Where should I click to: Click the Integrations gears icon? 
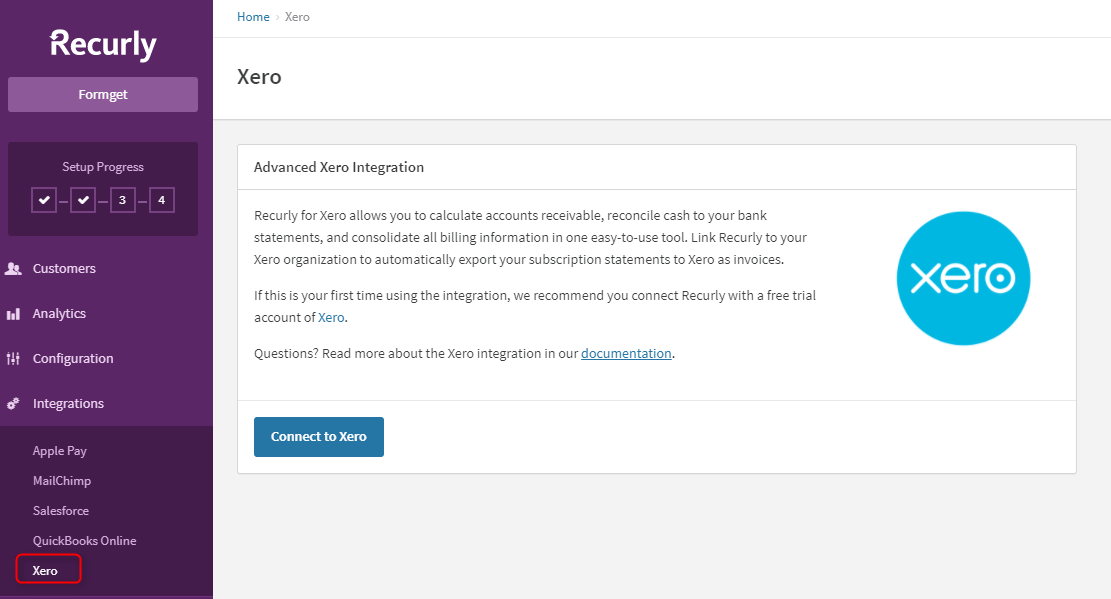13,404
